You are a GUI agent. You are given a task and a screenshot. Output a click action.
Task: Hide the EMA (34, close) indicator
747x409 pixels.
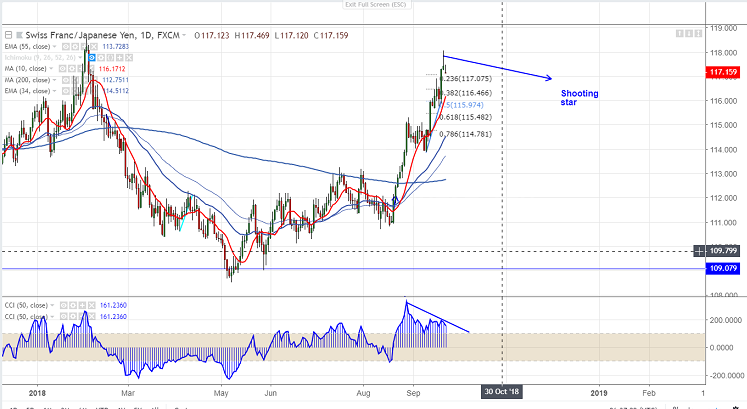coord(66,91)
